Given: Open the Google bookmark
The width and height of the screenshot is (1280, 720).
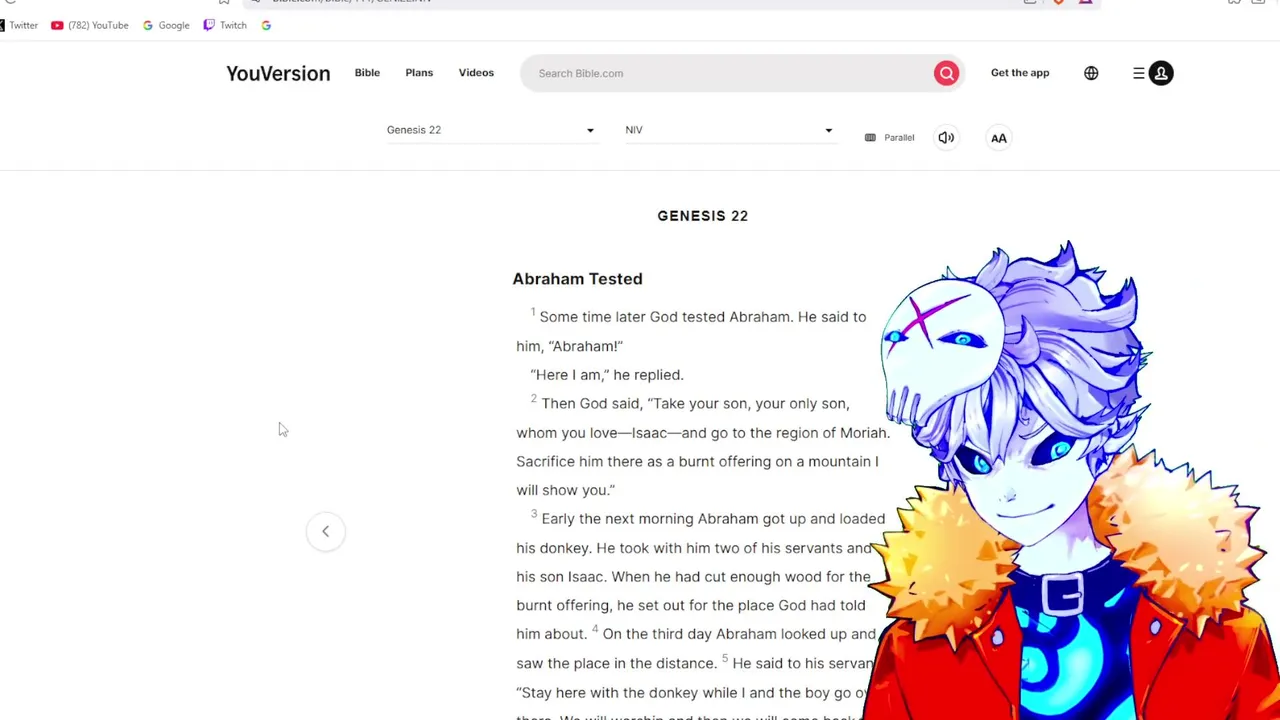Looking at the screenshot, I should click(x=166, y=25).
